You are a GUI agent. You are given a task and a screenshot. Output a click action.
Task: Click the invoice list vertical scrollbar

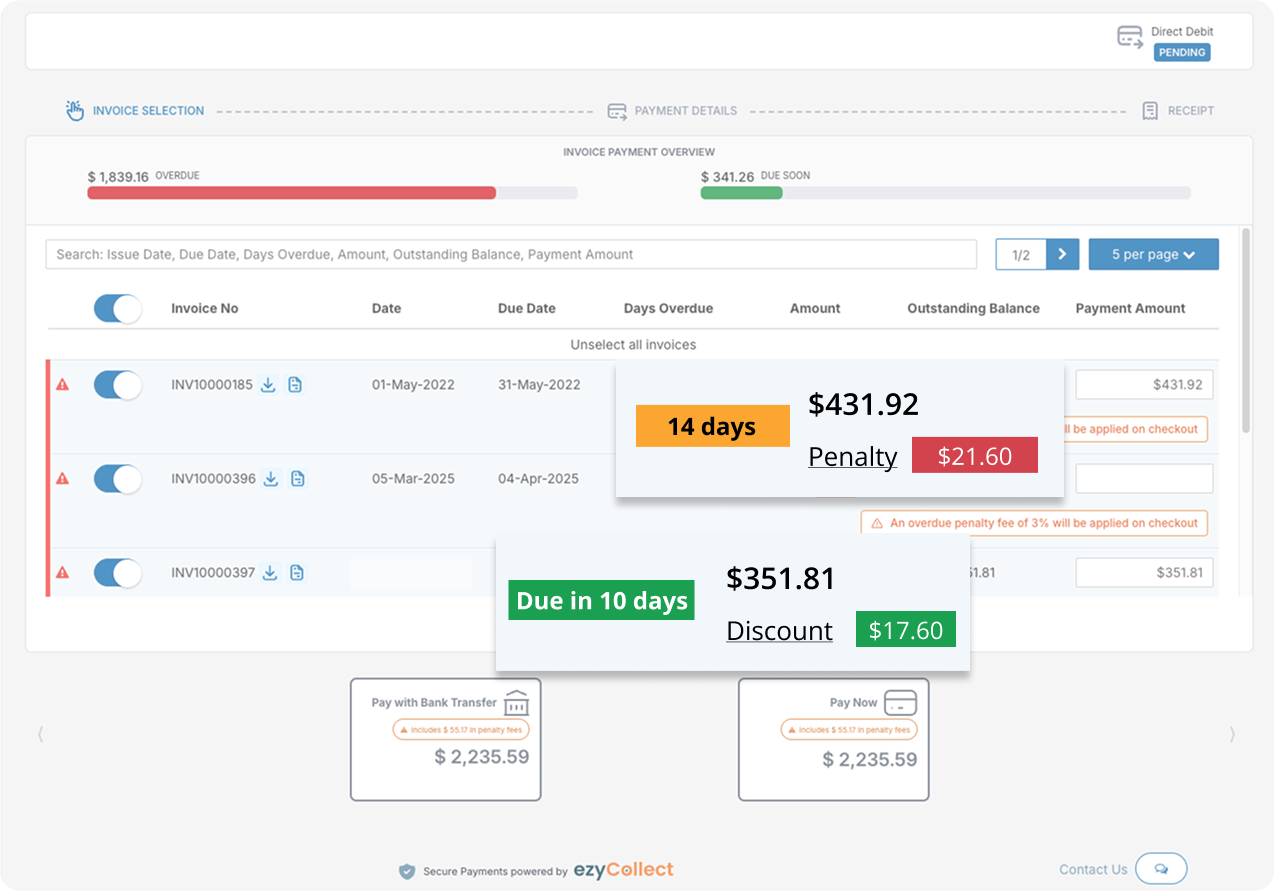click(x=1245, y=331)
